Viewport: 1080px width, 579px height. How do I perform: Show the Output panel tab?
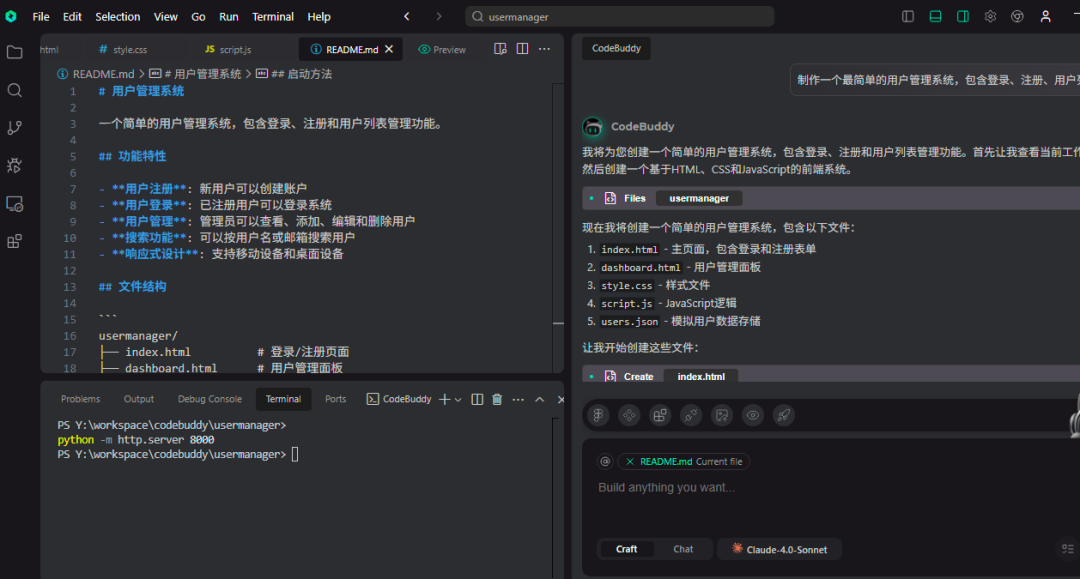(138, 399)
